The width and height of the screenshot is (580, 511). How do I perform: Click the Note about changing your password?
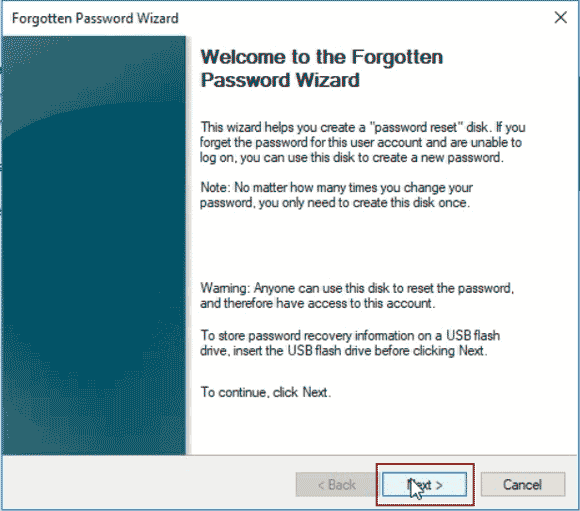point(336,188)
